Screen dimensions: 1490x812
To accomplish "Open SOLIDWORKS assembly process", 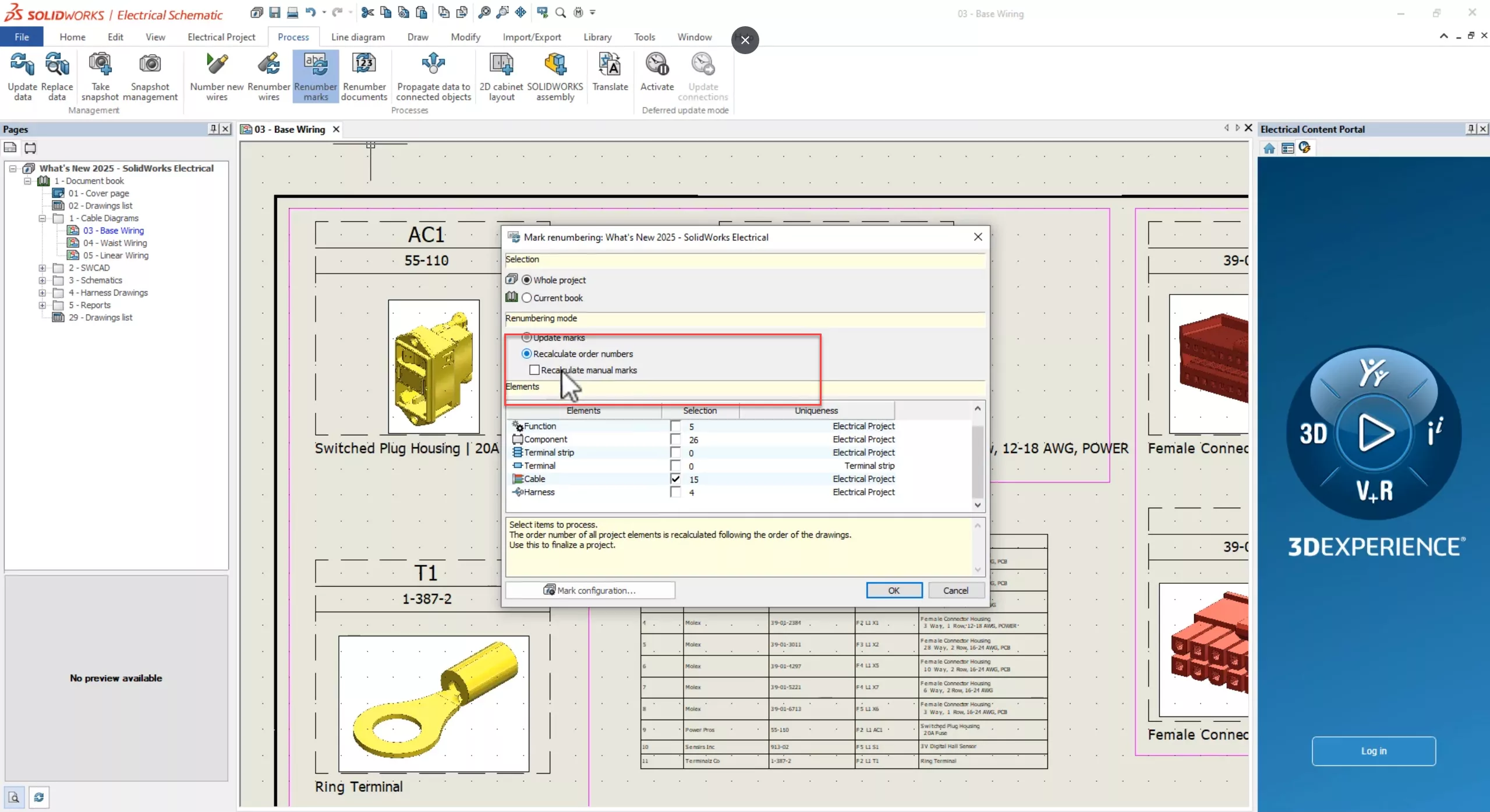I will click(x=555, y=76).
